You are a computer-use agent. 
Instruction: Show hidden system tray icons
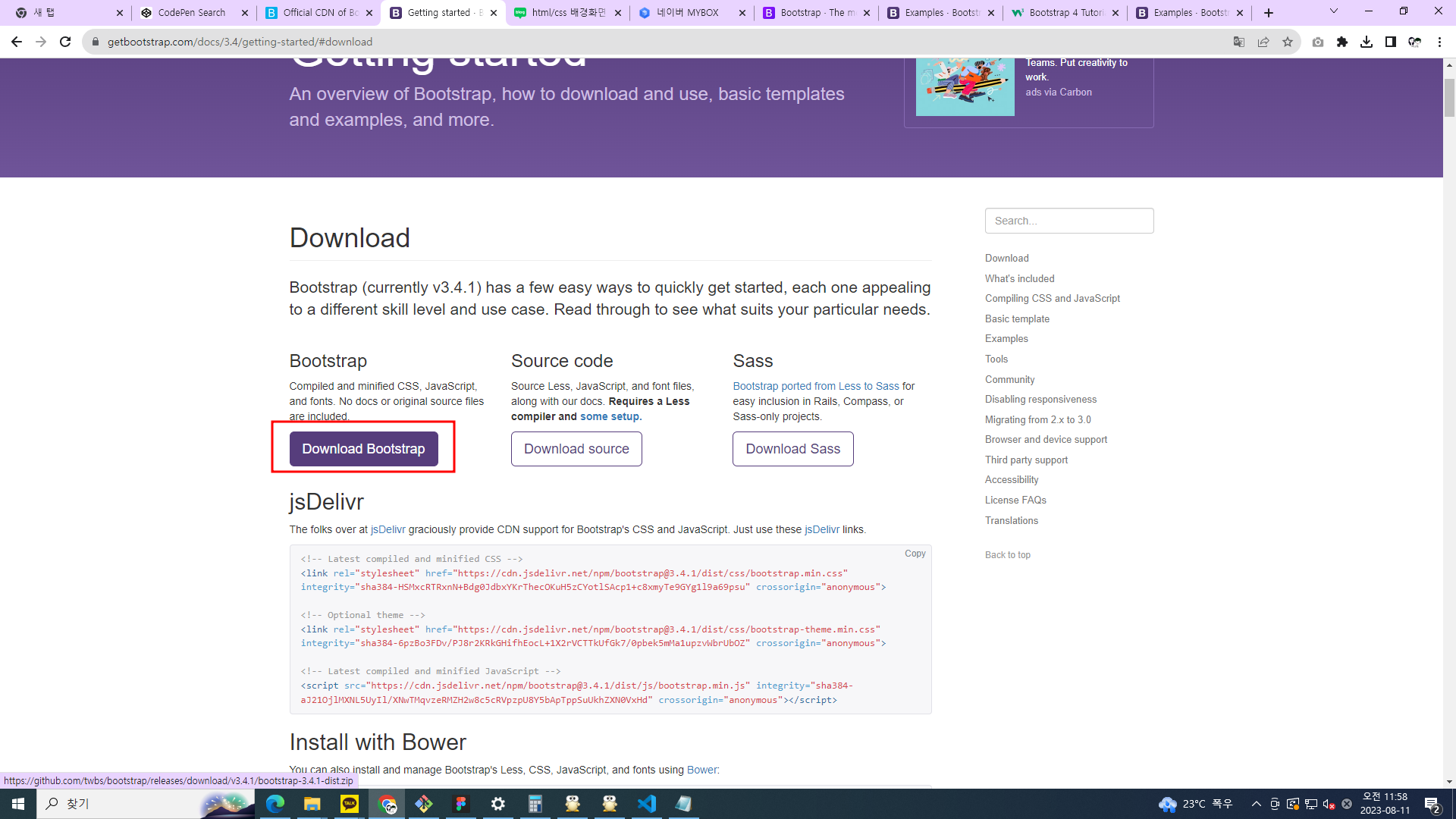[x=1256, y=804]
